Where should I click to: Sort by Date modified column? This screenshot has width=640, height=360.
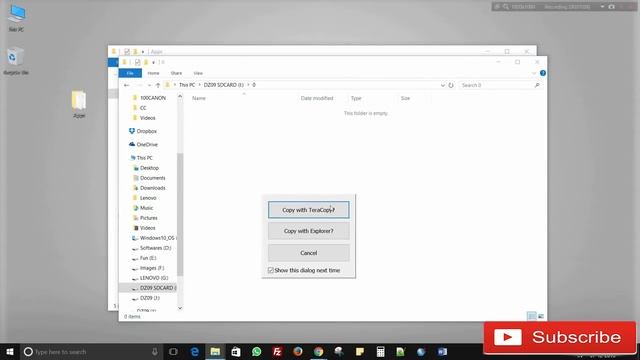pos(317,98)
